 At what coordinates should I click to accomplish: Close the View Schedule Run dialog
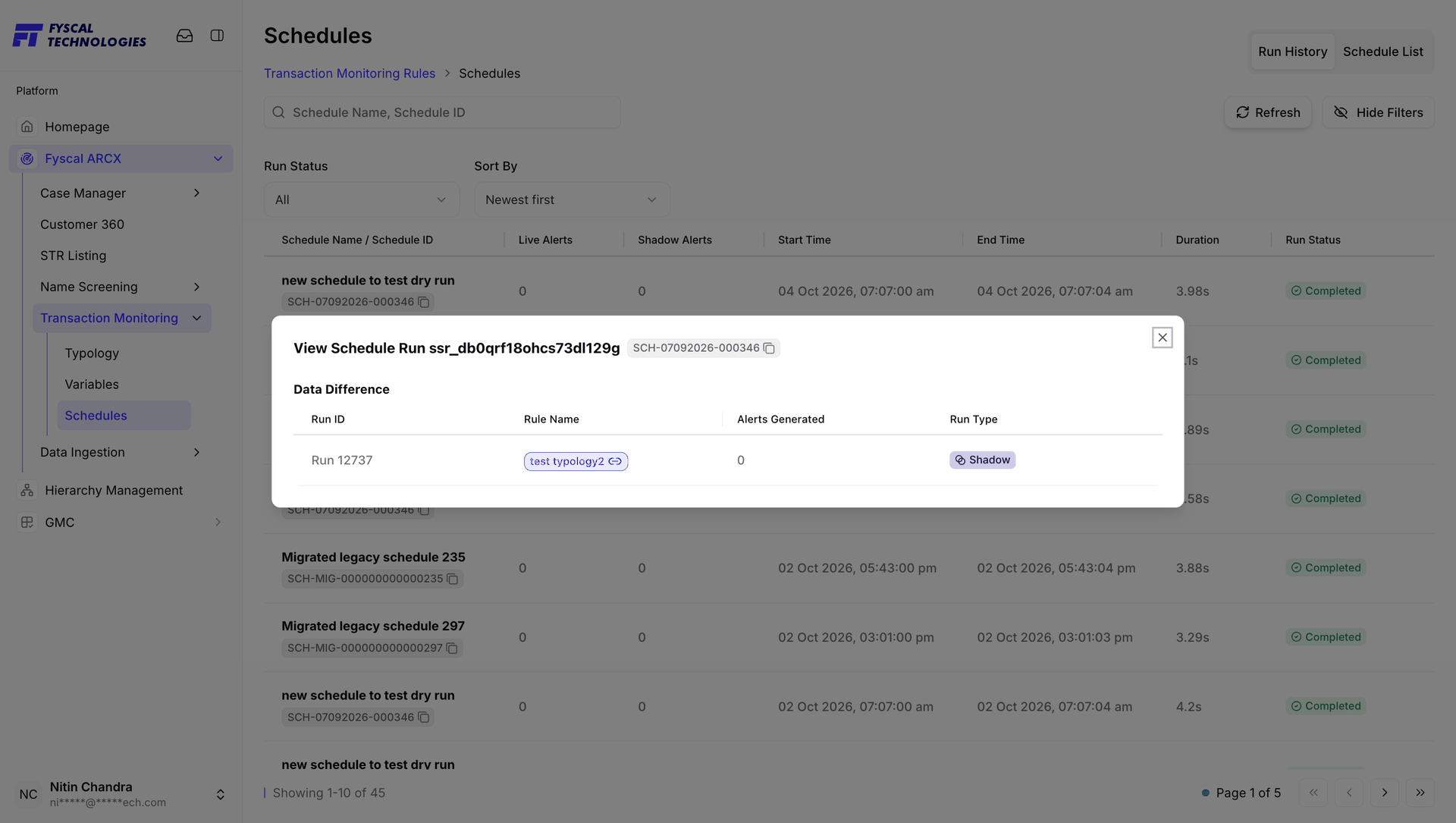pyautogui.click(x=1162, y=338)
